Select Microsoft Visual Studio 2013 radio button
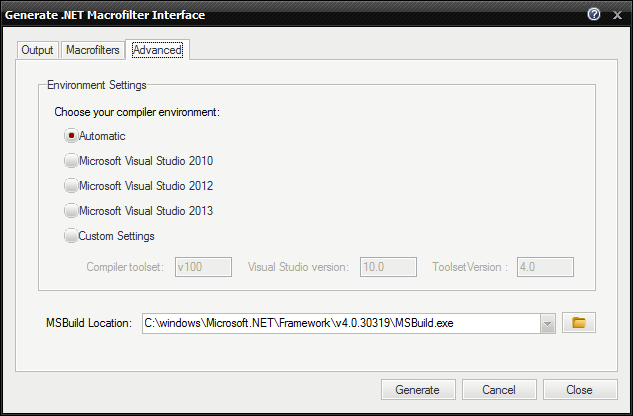633x416 pixels. (71, 211)
